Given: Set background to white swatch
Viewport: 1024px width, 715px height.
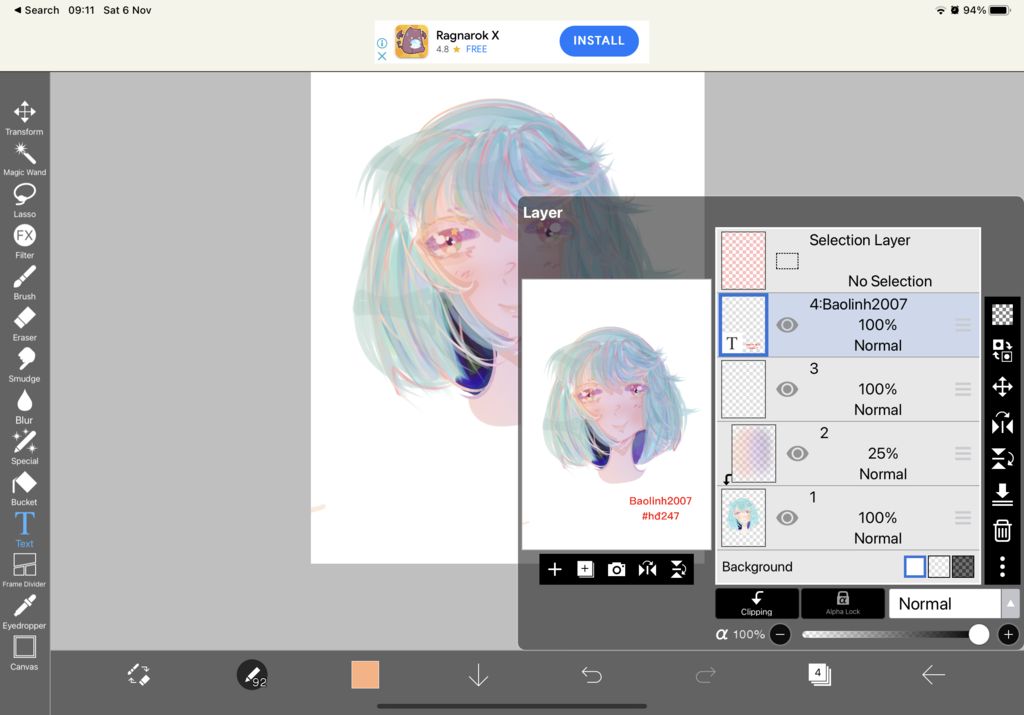Looking at the screenshot, I should pyautogui.click(x=914, y=567).
